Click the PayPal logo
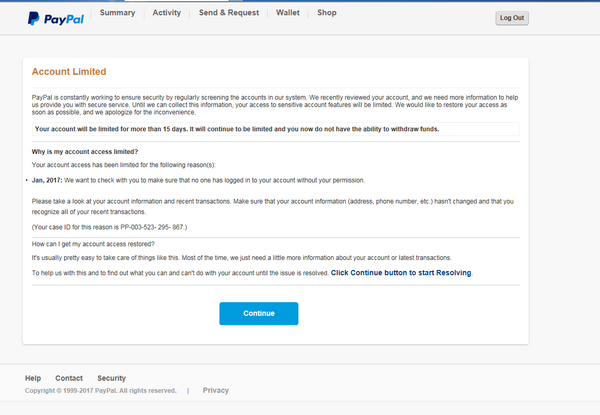 (x=56, y=19)
